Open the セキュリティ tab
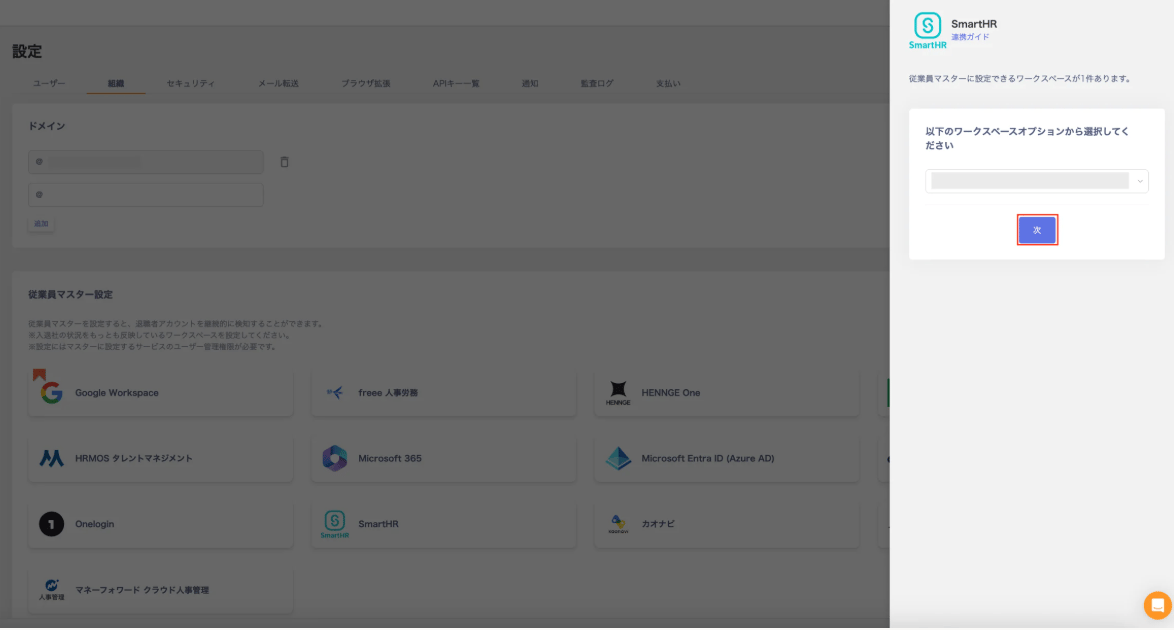The width and height of the screenshot is (1174, 630). (x=191, y=83)
